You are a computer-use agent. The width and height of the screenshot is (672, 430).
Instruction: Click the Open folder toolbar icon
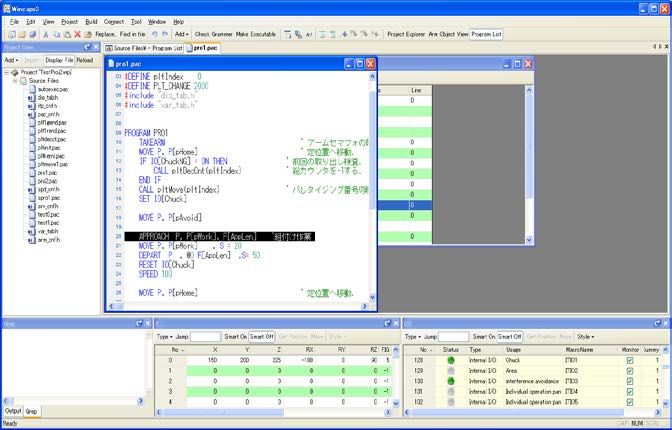(x=22, y=34)
